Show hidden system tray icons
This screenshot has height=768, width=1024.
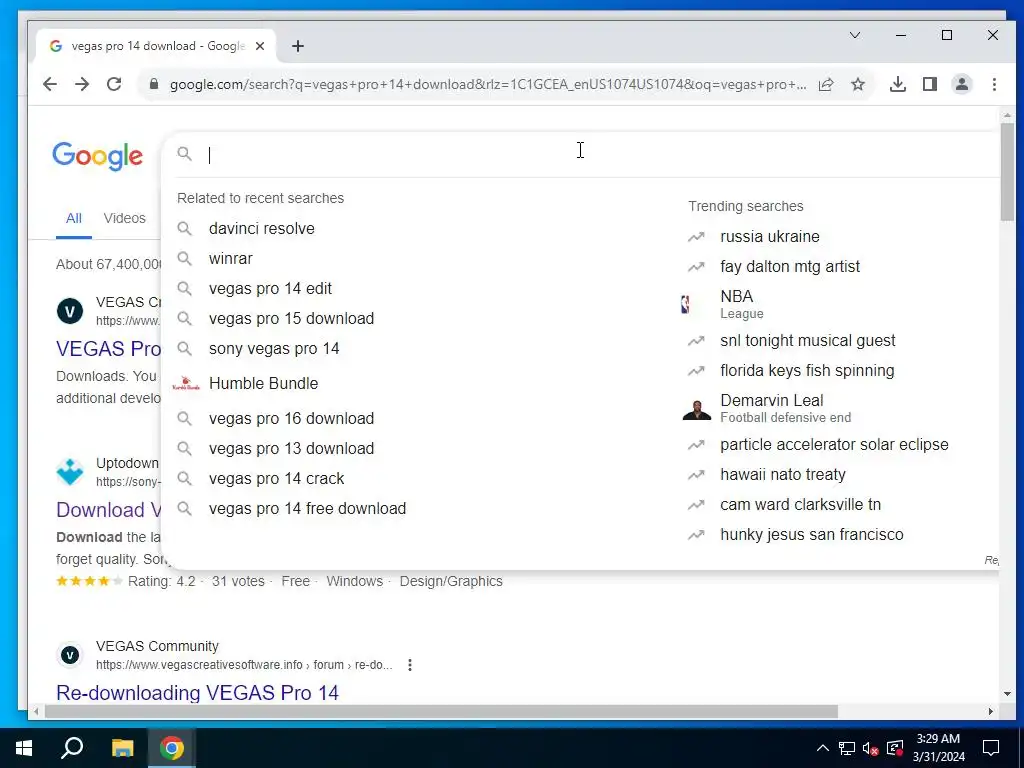(823, 748)
